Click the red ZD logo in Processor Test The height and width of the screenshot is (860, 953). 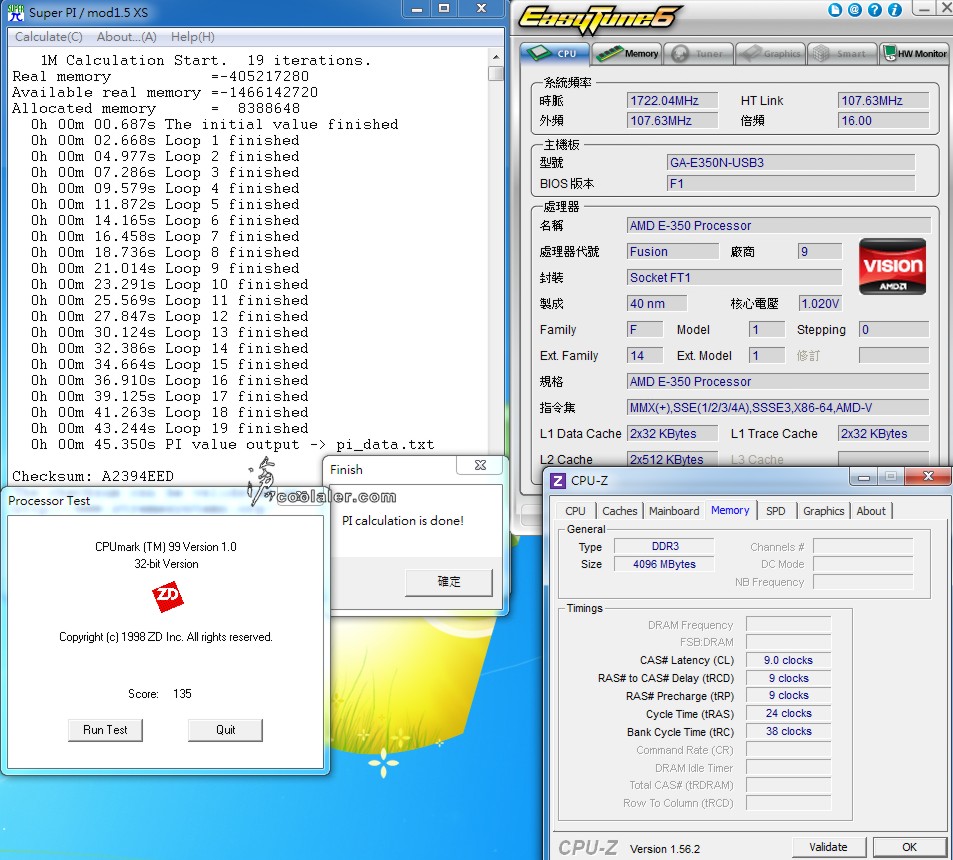(x=167, y=596)
